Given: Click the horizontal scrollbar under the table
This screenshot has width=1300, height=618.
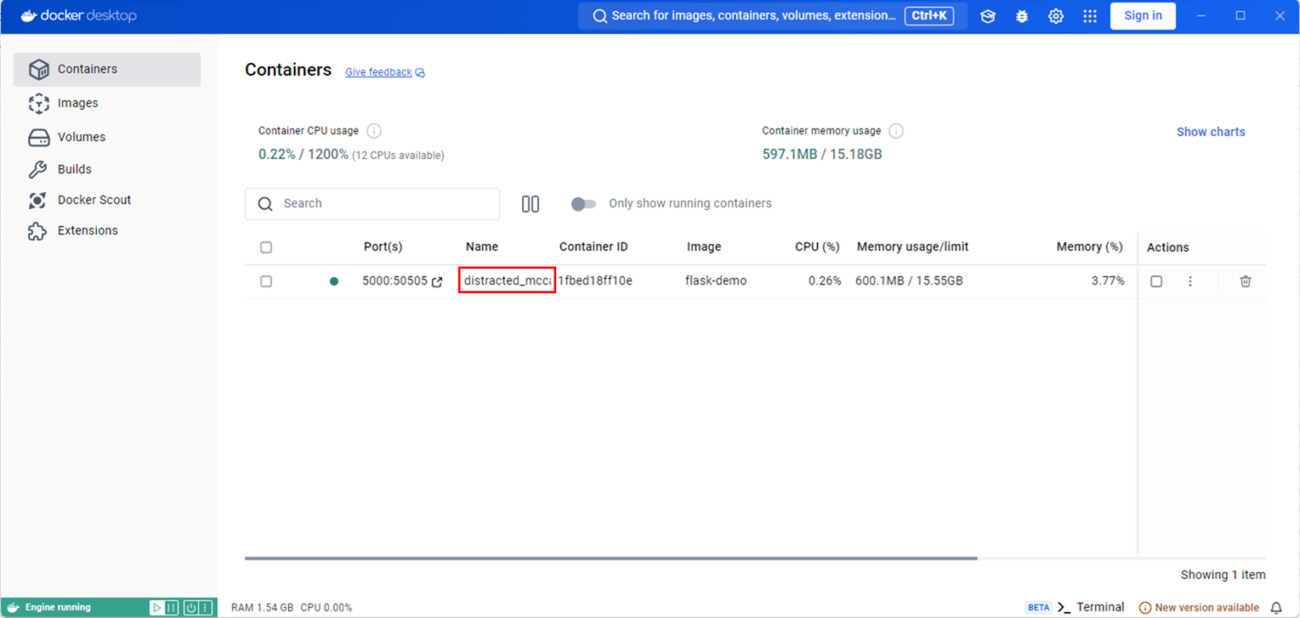Looking at the screenshot, I should (610, 558).
